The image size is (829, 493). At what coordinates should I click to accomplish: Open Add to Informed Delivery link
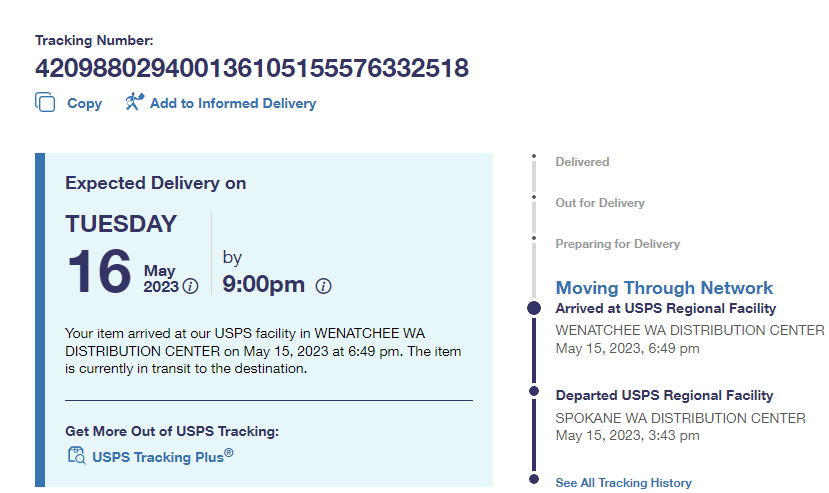pyautogui.click(x=232, y=103)
